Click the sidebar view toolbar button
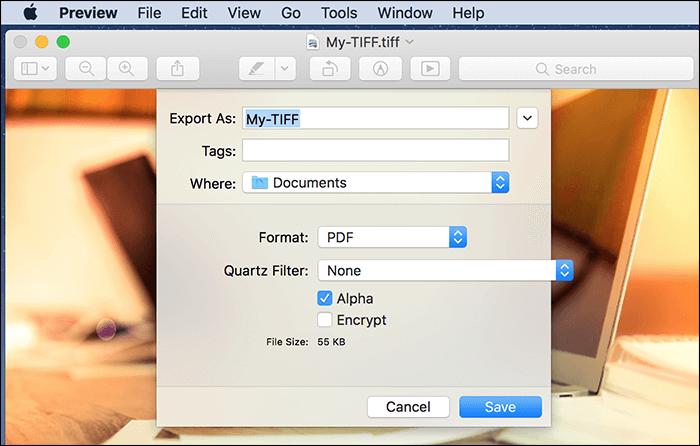This screenshot has width=700, height=446. click(x=35, y=69)
